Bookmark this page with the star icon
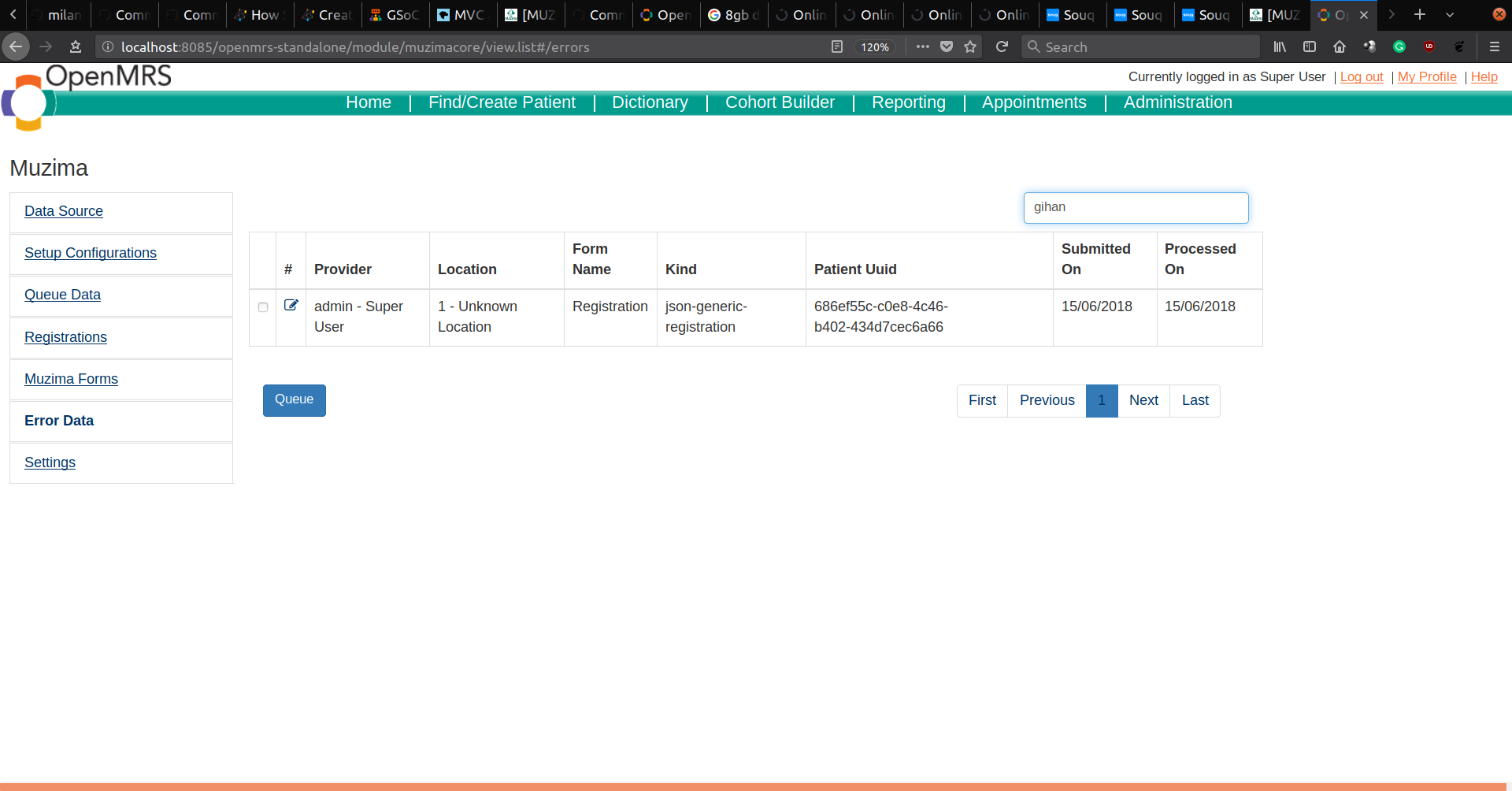This screenshot has height=791, width=1512. point(970,46)
